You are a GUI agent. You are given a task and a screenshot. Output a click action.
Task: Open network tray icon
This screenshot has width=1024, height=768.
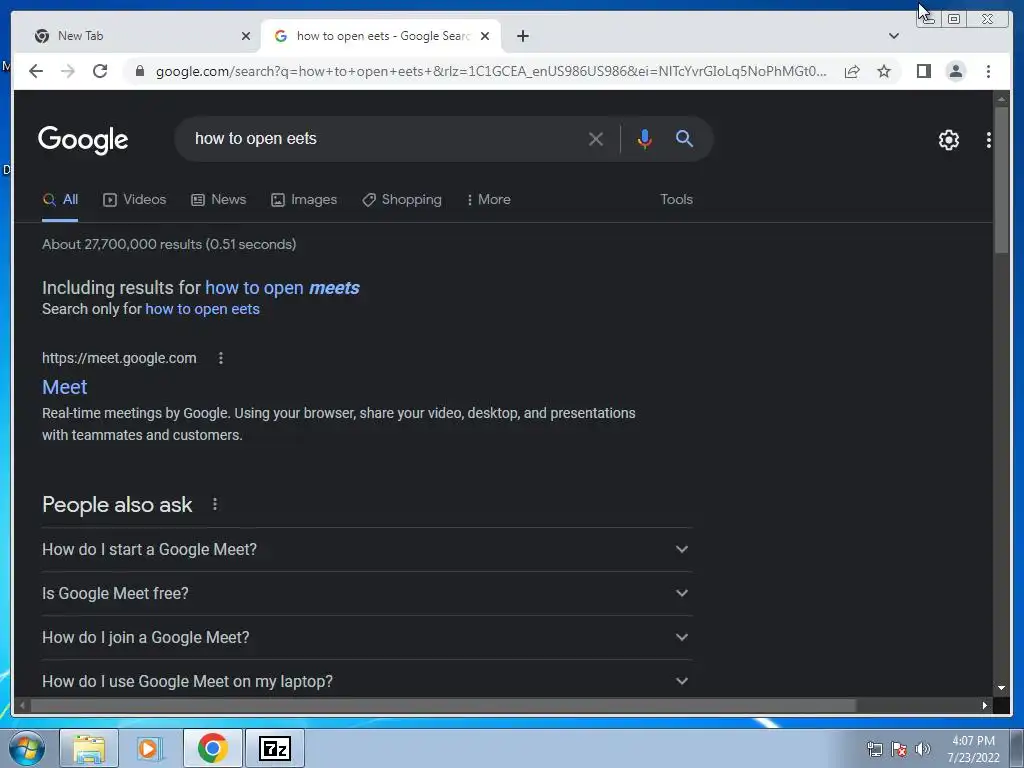click(x=874, y=749)
